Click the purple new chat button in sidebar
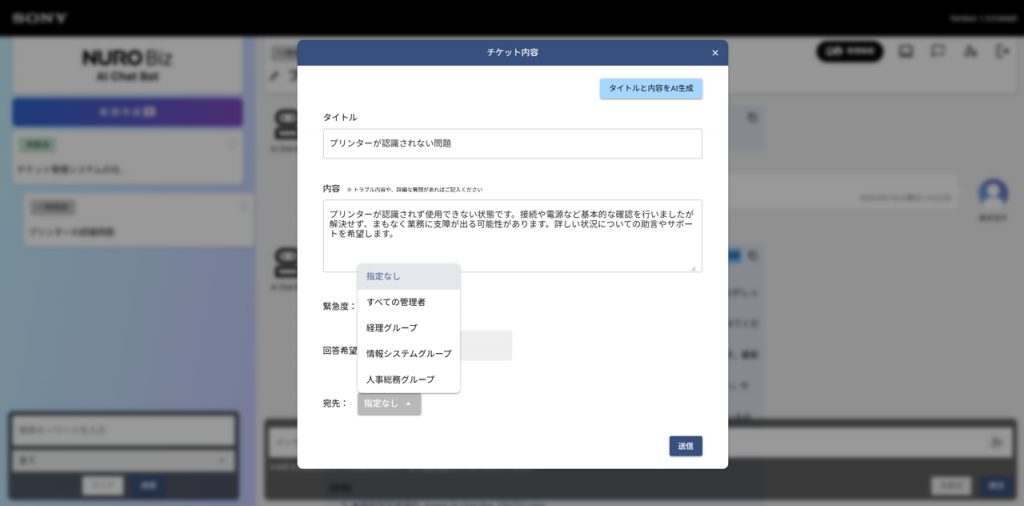The width and height of the screenshot is (1024, 506). click(127, 112)
